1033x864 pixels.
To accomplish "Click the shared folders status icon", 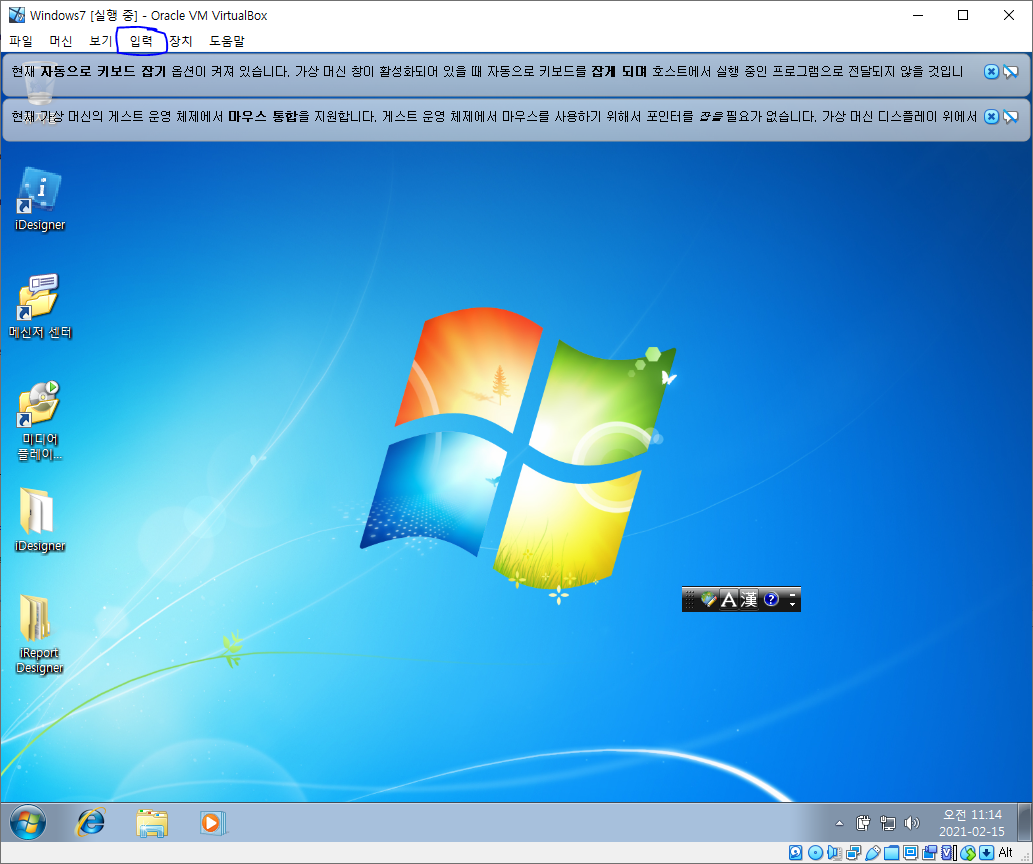I will pos(891,853).
